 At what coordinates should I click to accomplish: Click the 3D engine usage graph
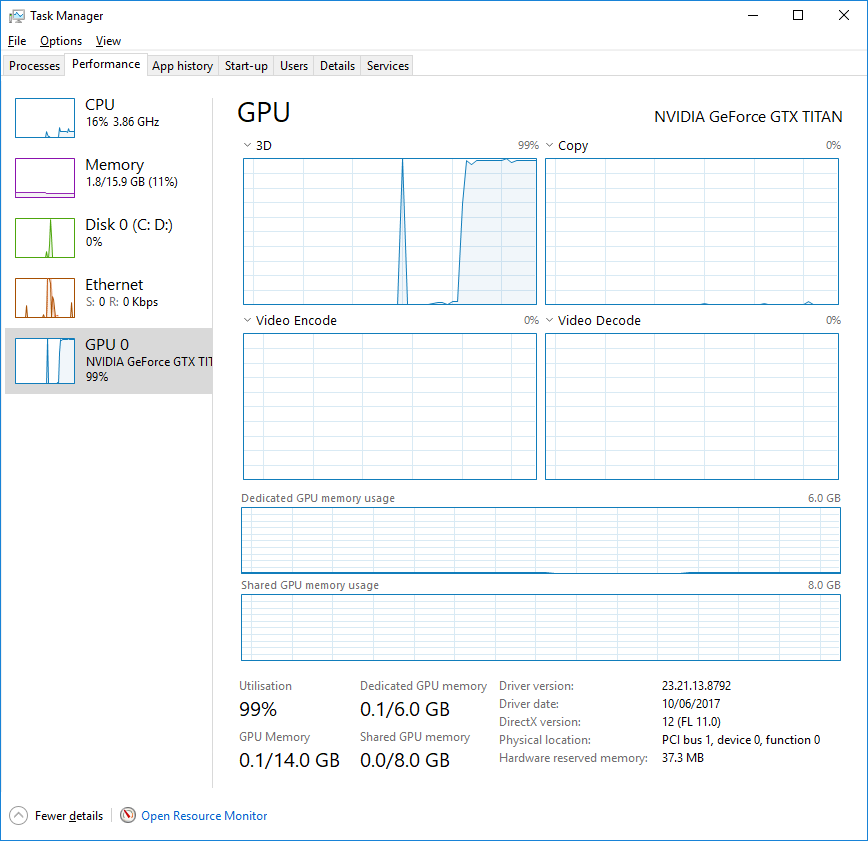pos(390,231)
